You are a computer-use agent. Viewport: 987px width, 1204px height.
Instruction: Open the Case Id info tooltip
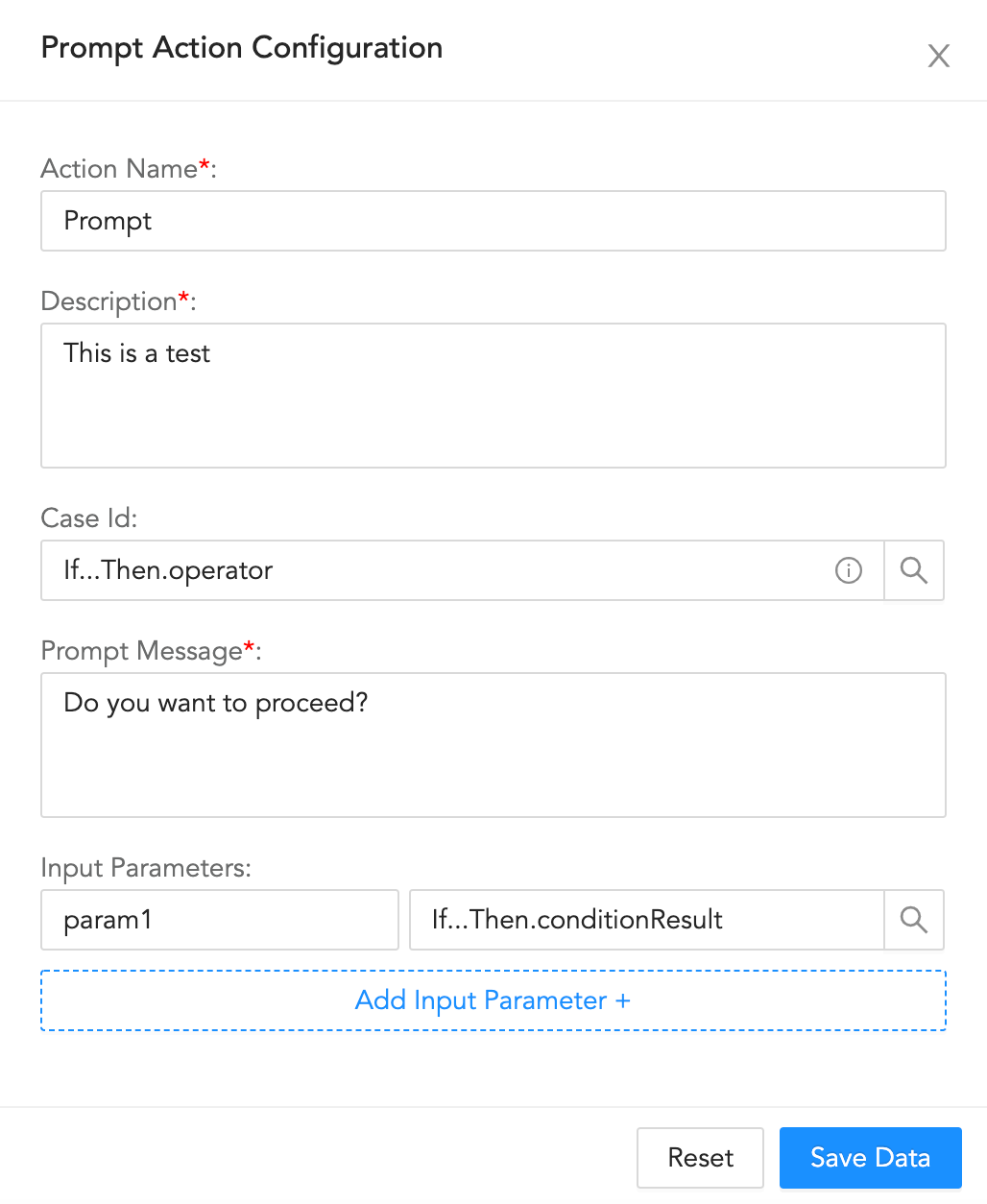(x=848, y=570)
